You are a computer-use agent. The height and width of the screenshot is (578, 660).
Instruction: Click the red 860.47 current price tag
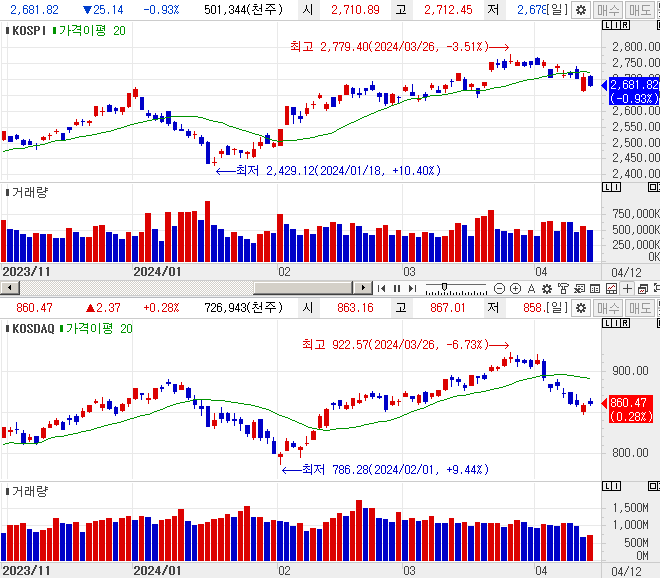coord(629,409)
